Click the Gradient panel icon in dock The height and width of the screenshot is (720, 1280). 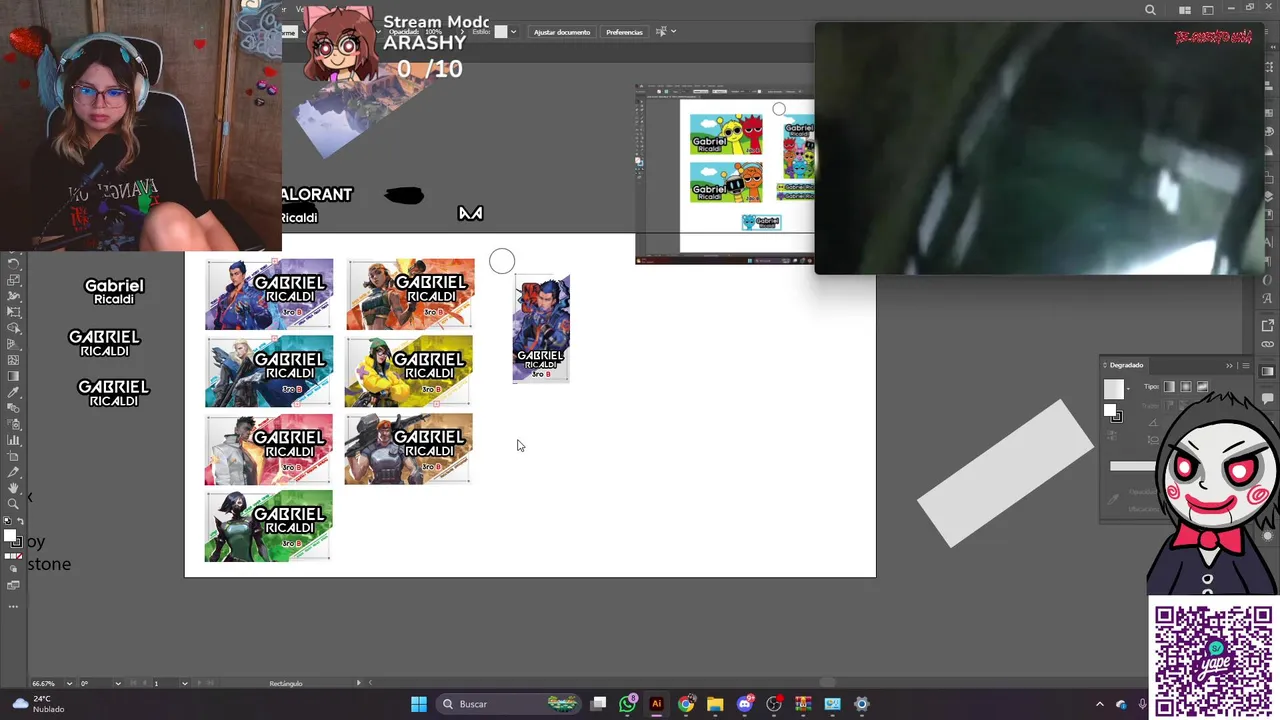[1268, 371]
